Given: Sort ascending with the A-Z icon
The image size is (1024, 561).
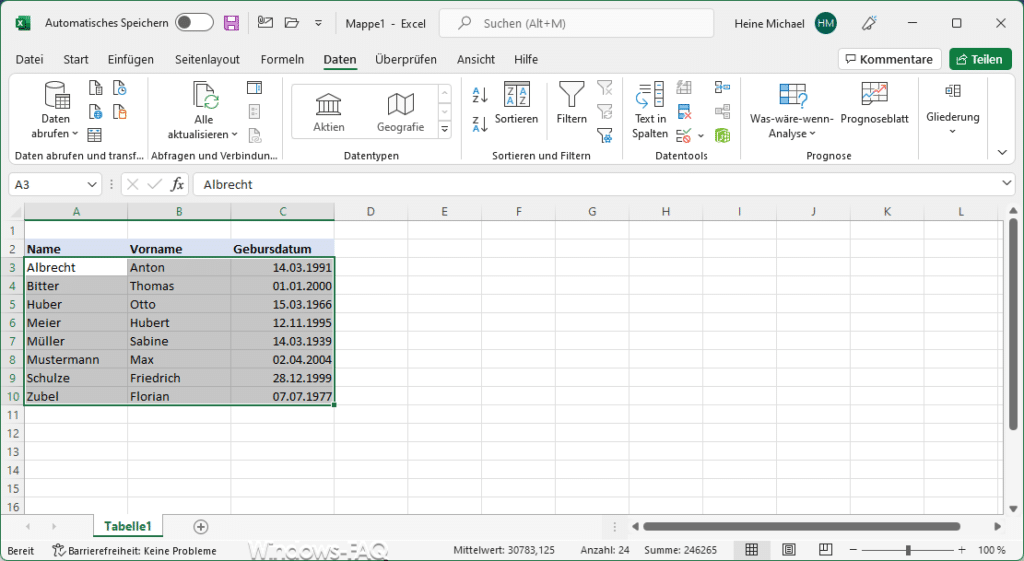Looking at the screenshot, I should (480, 95).
